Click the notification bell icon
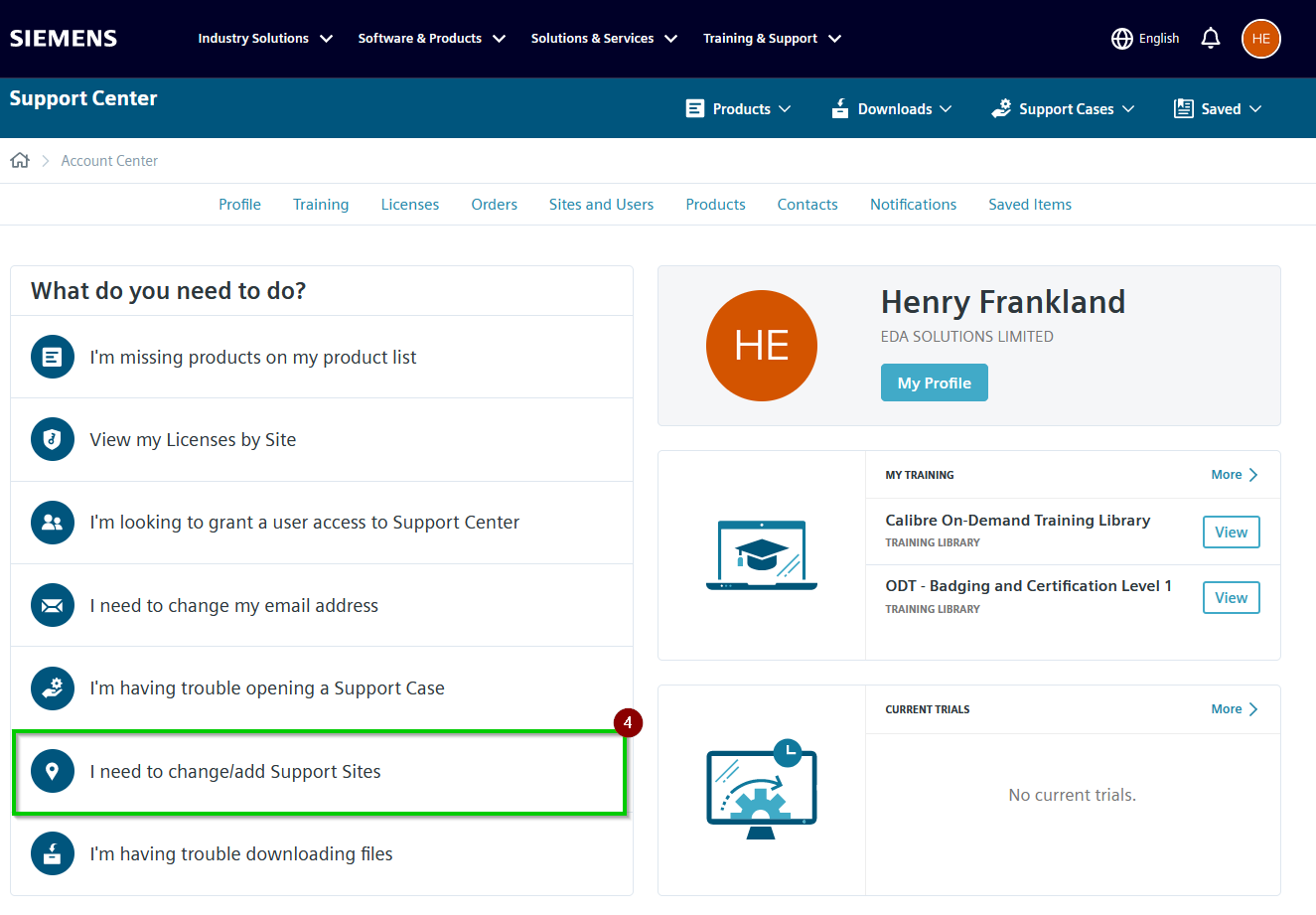Viewport: 1316px width, 915px height. (1210, 39)
